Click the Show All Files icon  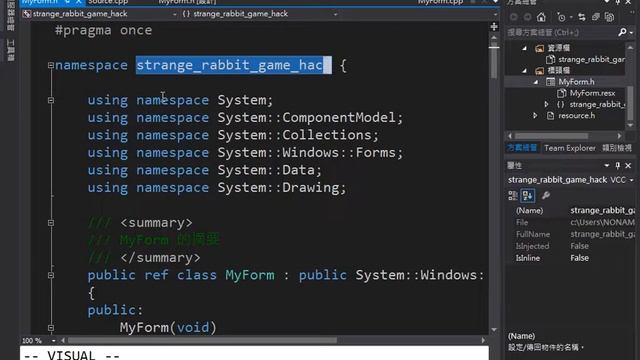point(609,17)
